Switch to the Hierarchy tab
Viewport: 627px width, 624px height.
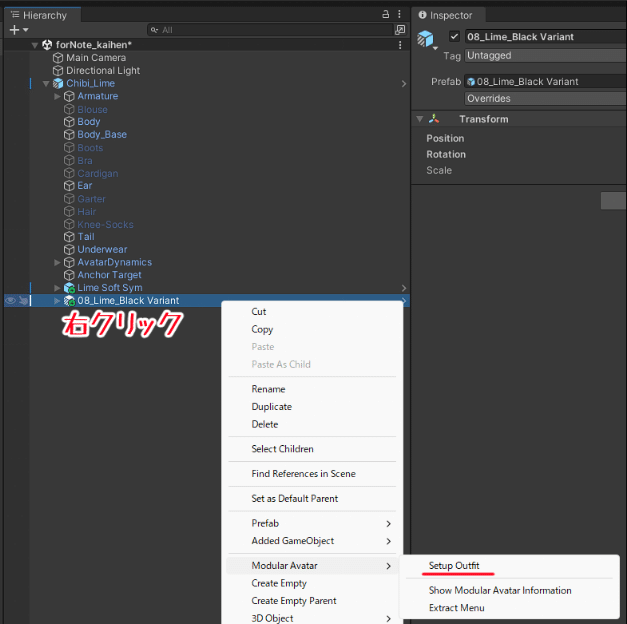tap(40, 15)
